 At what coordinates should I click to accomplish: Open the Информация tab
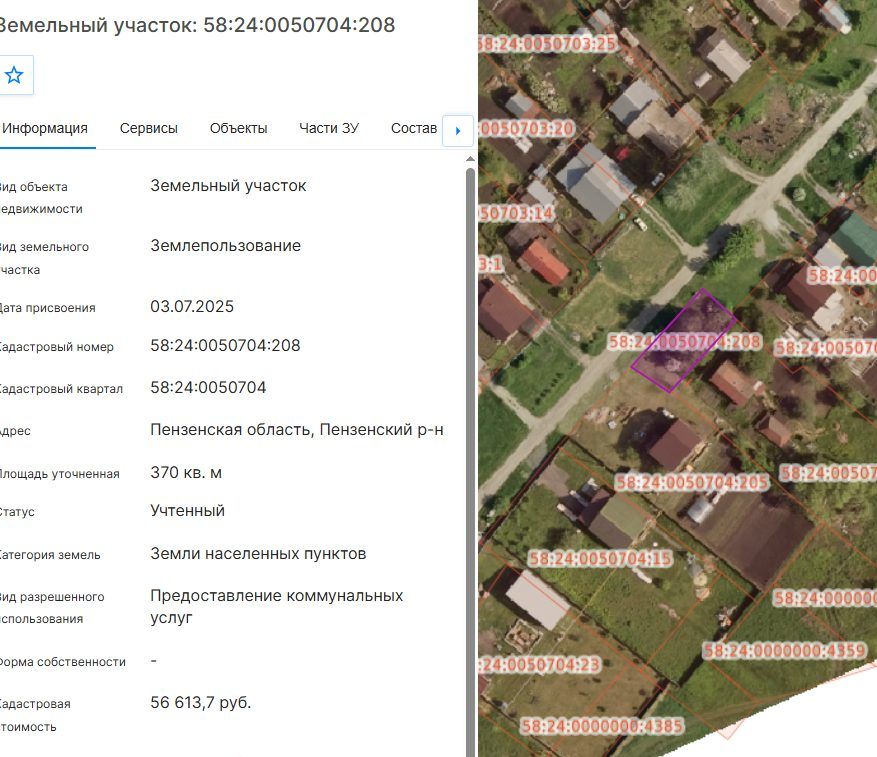45,128
